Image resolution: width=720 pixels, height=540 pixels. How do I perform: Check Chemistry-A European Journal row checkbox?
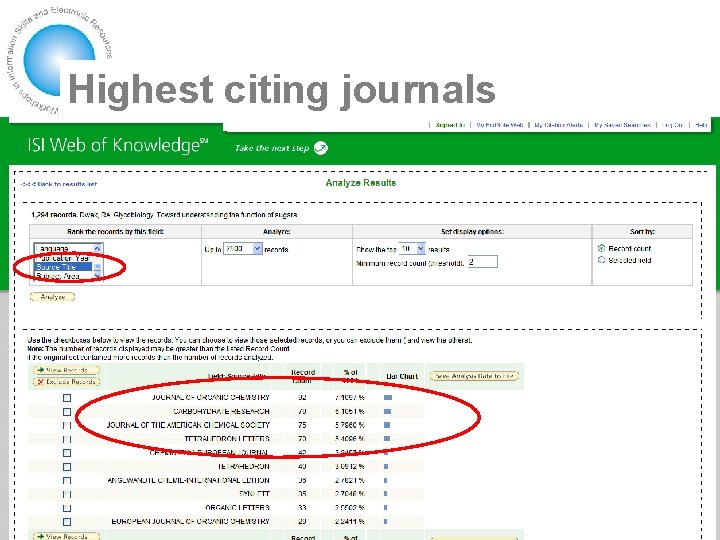pos(67,453)
